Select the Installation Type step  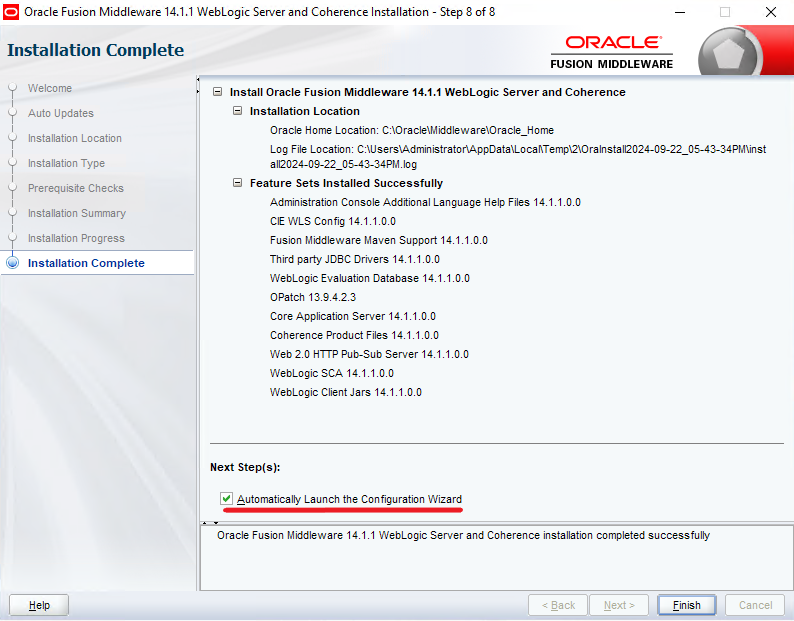pyautogui.click(x=66, y=163)
